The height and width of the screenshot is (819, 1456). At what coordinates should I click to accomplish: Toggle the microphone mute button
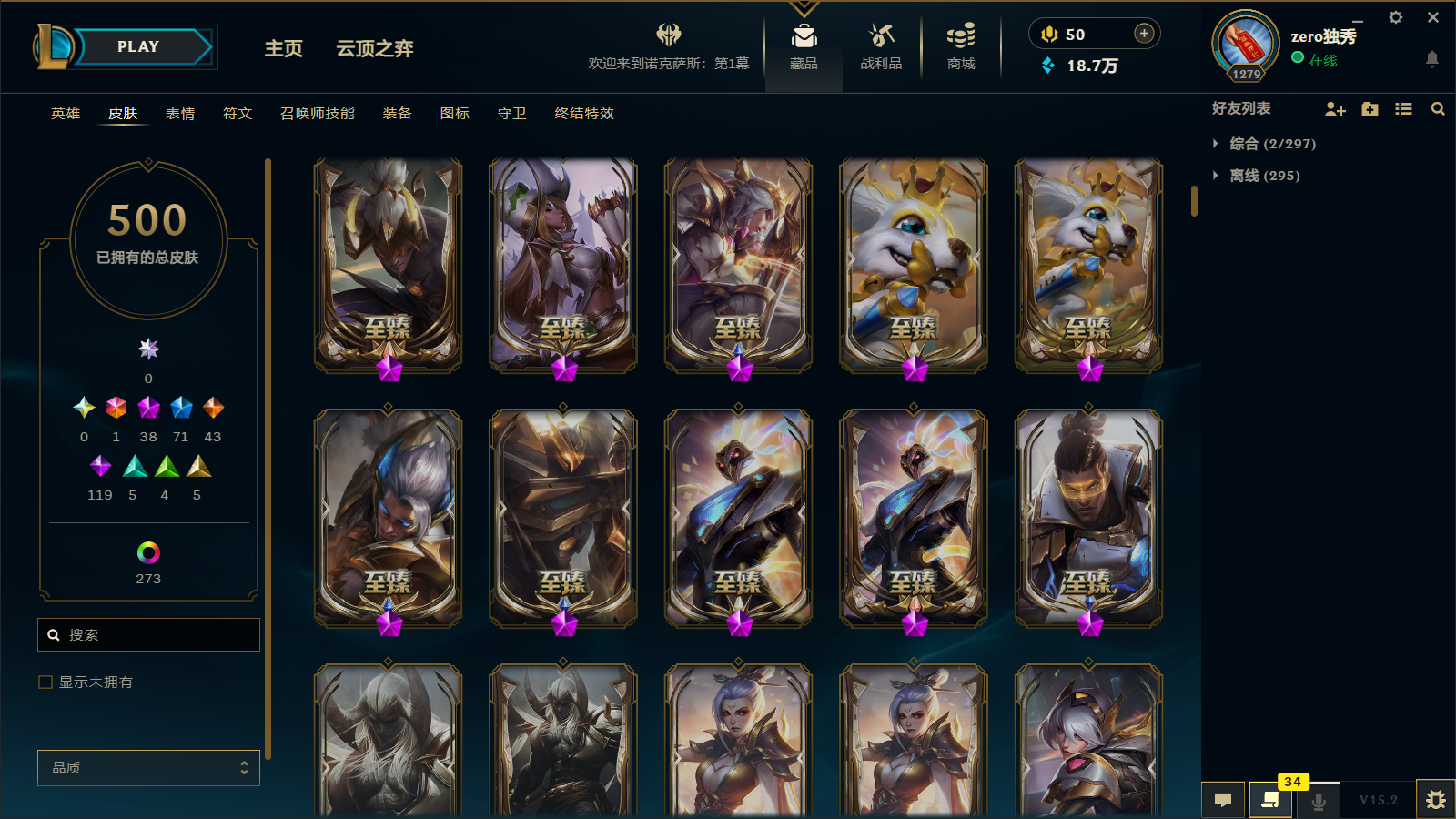click(1318, 800)
